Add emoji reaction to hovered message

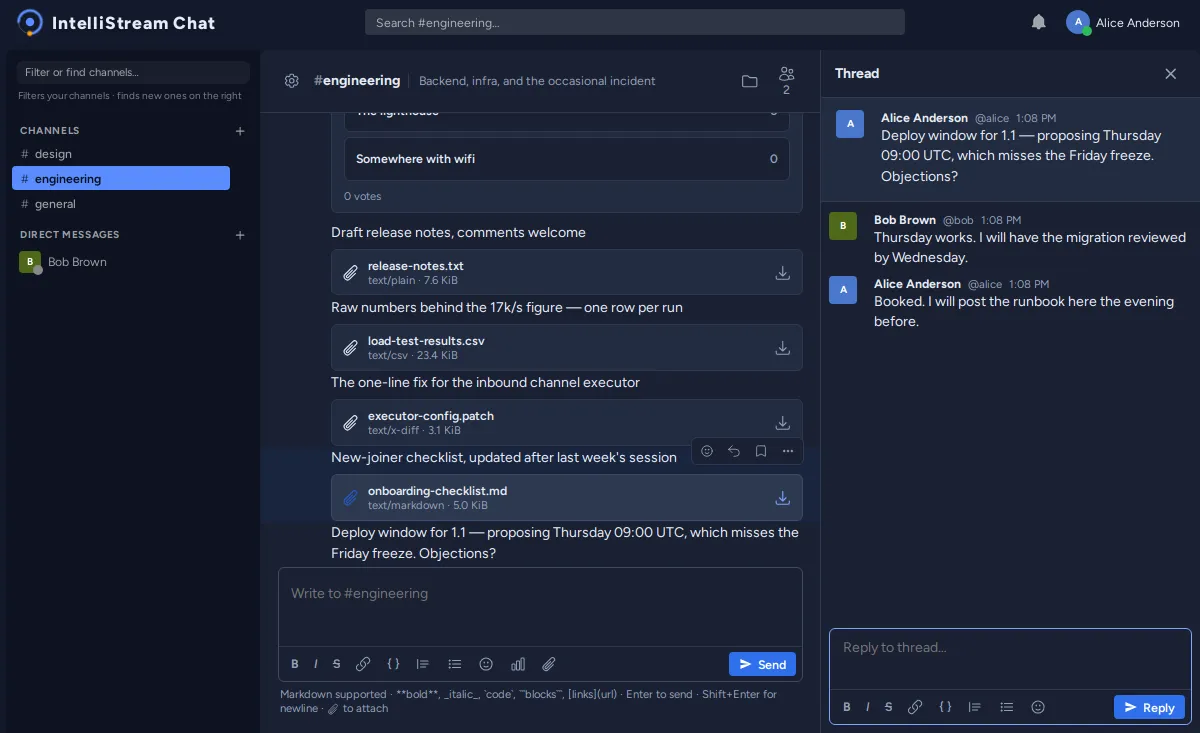707,451
